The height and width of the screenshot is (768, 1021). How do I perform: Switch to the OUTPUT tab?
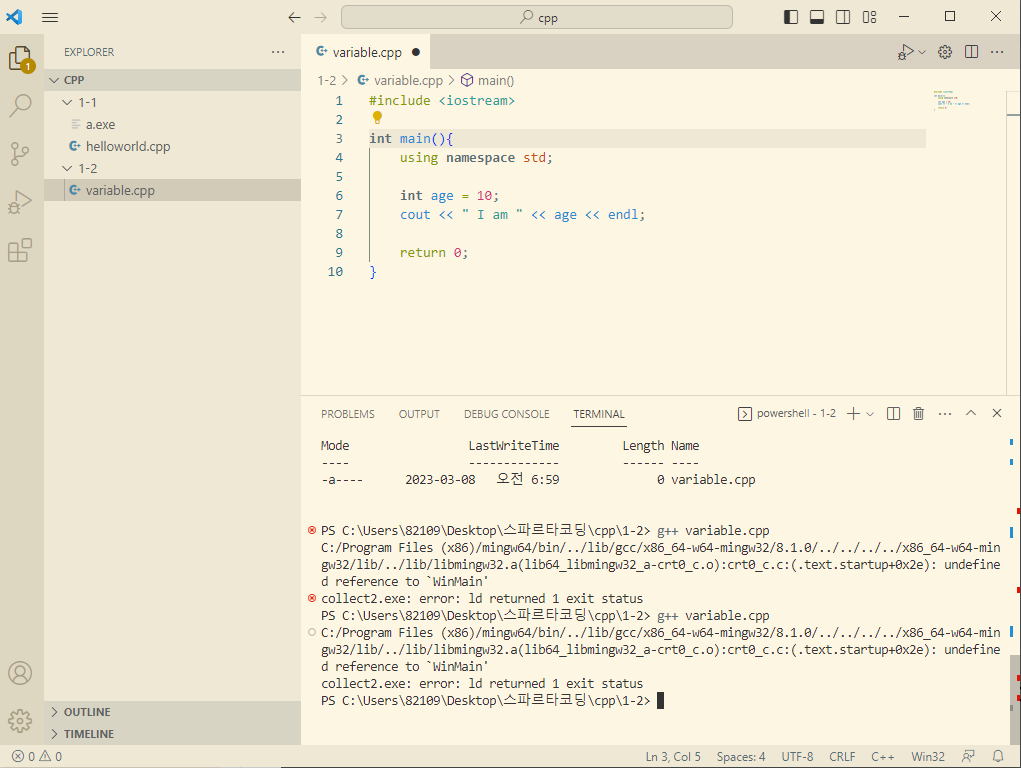[x=419, y=414]
